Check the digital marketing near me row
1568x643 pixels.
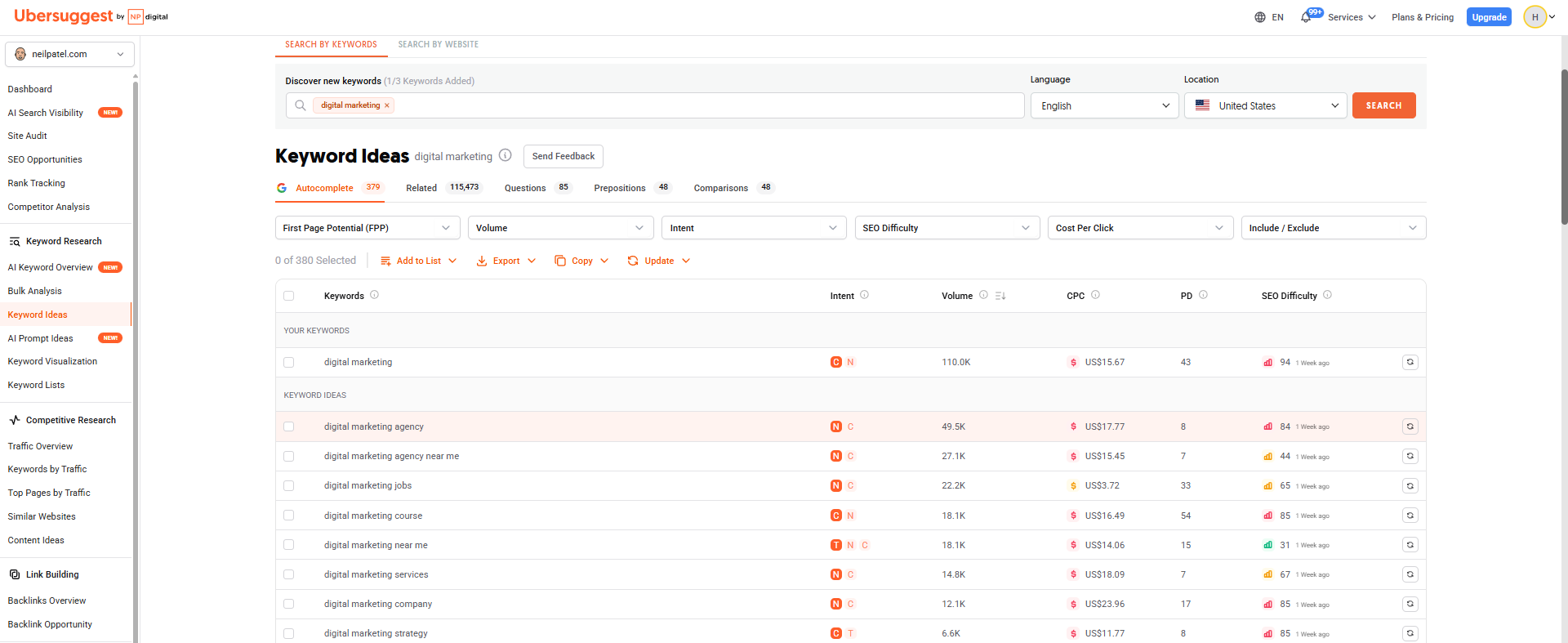(288, 545)
